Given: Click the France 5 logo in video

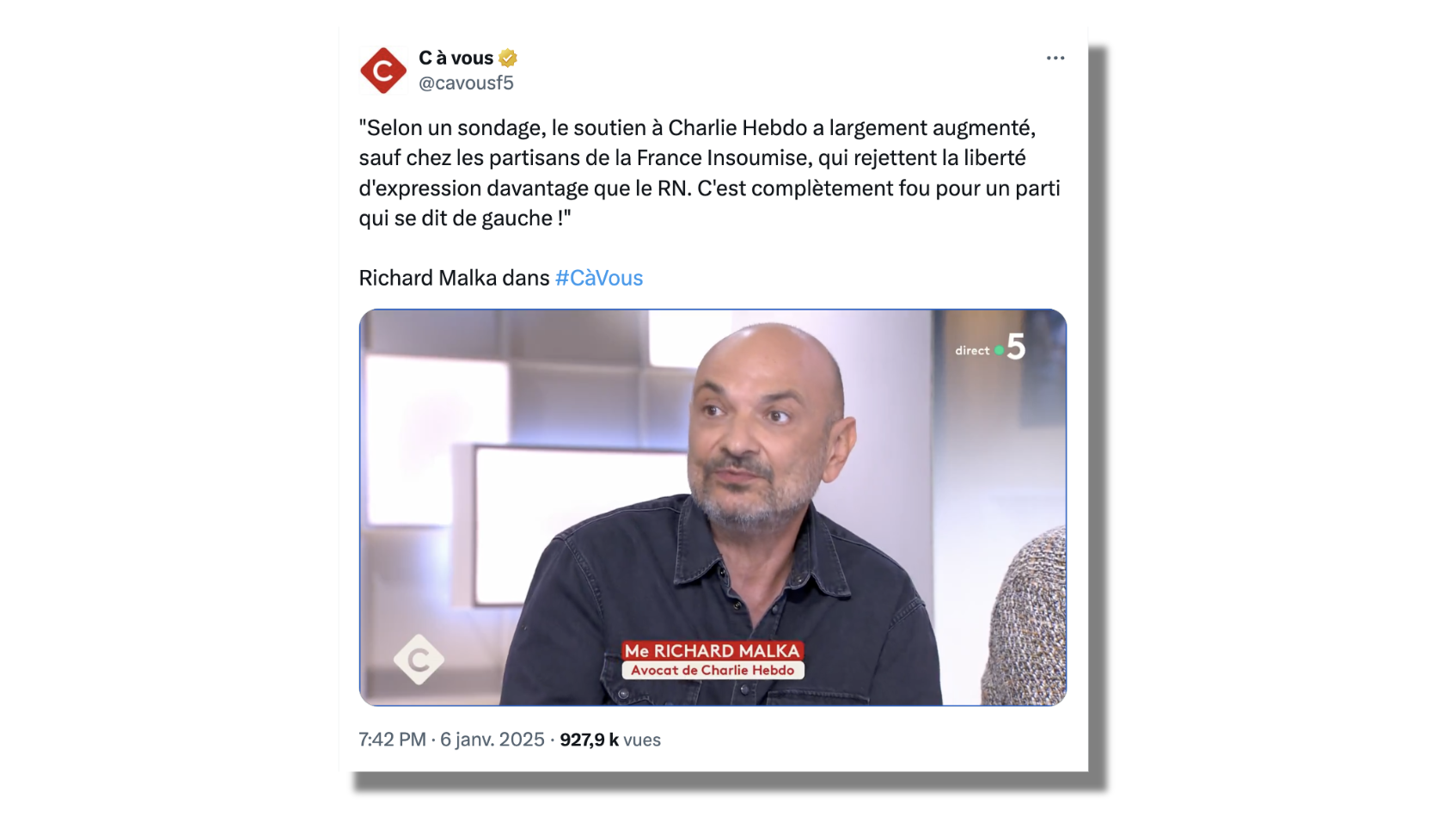Looking at the screenshot, I should (1016, 347).
